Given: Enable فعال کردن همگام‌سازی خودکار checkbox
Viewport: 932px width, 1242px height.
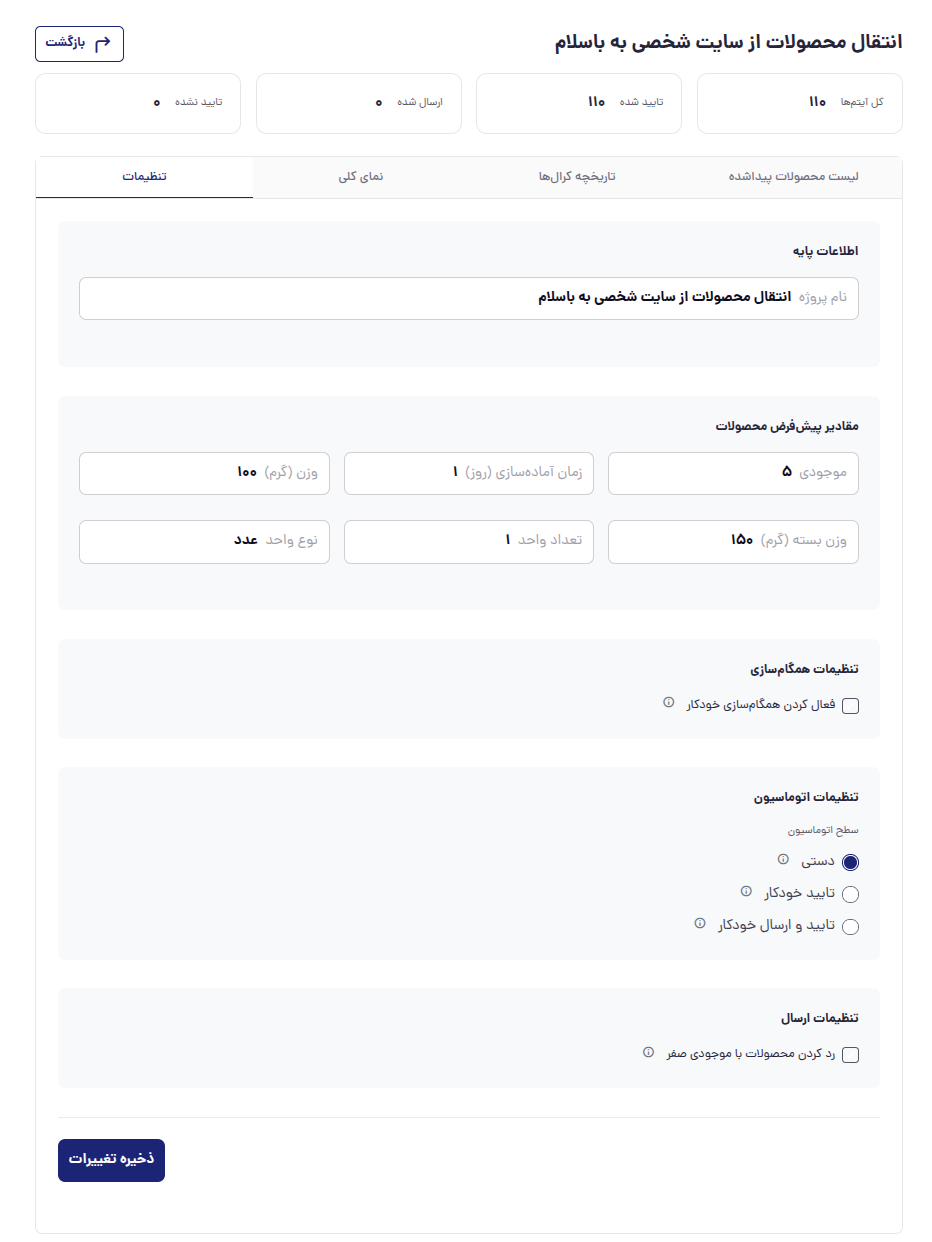Looking at the screenshot, I should click(x=850, y=706).
